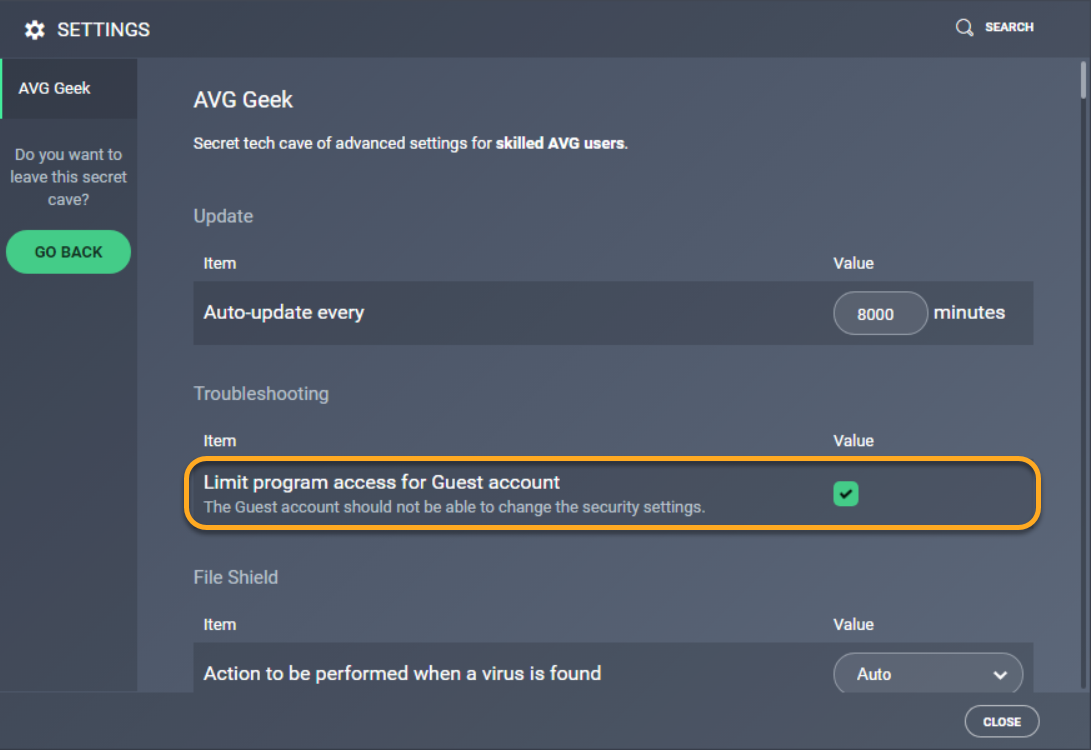
Task: Click the SETTINGS header title
Action: point(103,29)
